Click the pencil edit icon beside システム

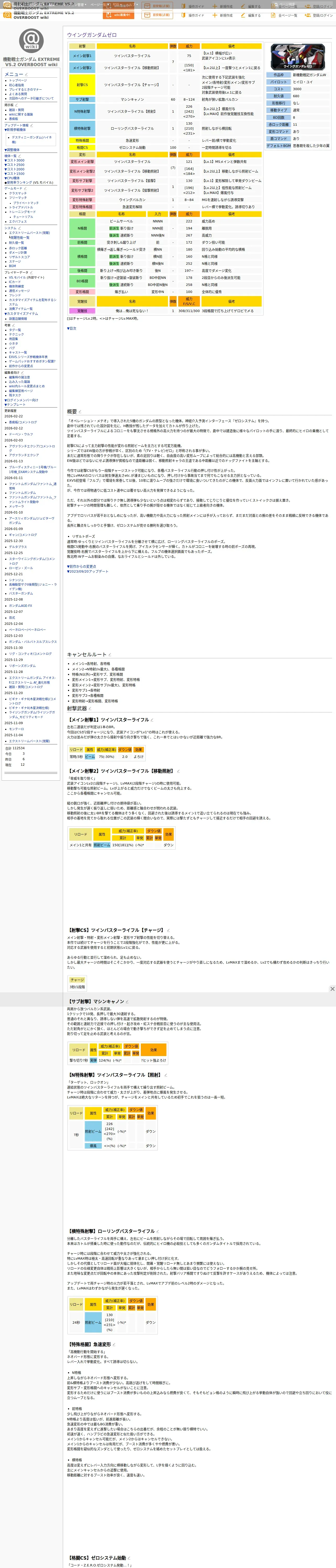20,228
